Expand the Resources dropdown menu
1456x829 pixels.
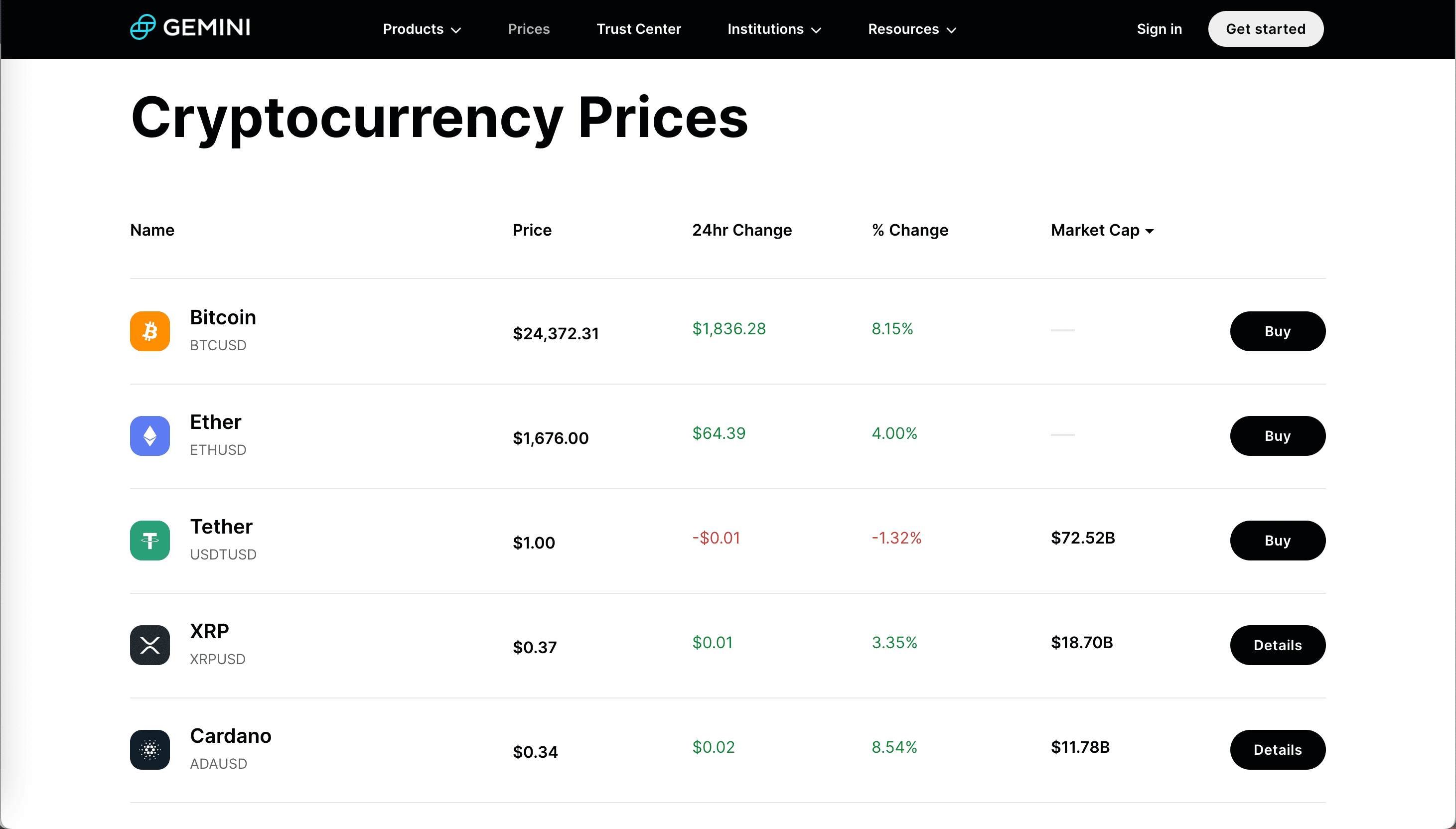[x=912, y=29]
